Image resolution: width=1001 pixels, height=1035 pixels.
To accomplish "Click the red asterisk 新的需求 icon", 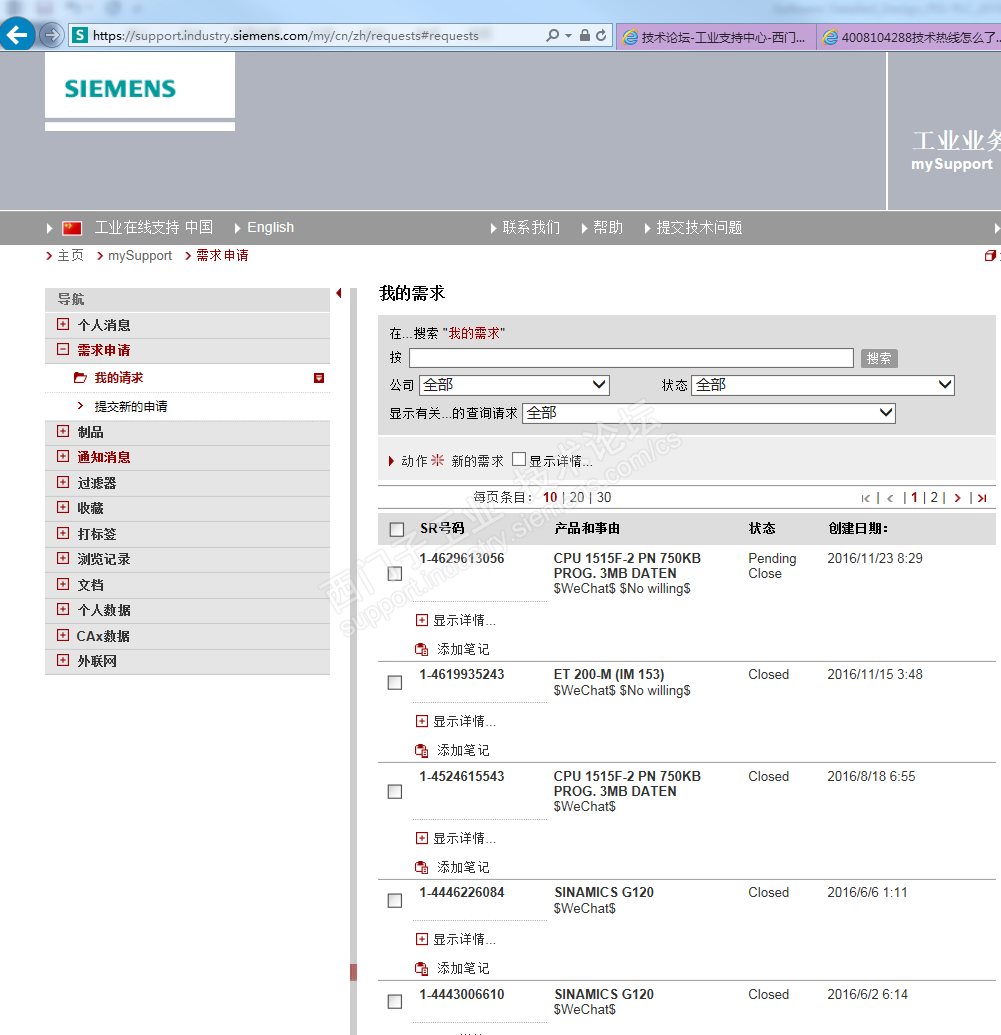I will (437, 460).
